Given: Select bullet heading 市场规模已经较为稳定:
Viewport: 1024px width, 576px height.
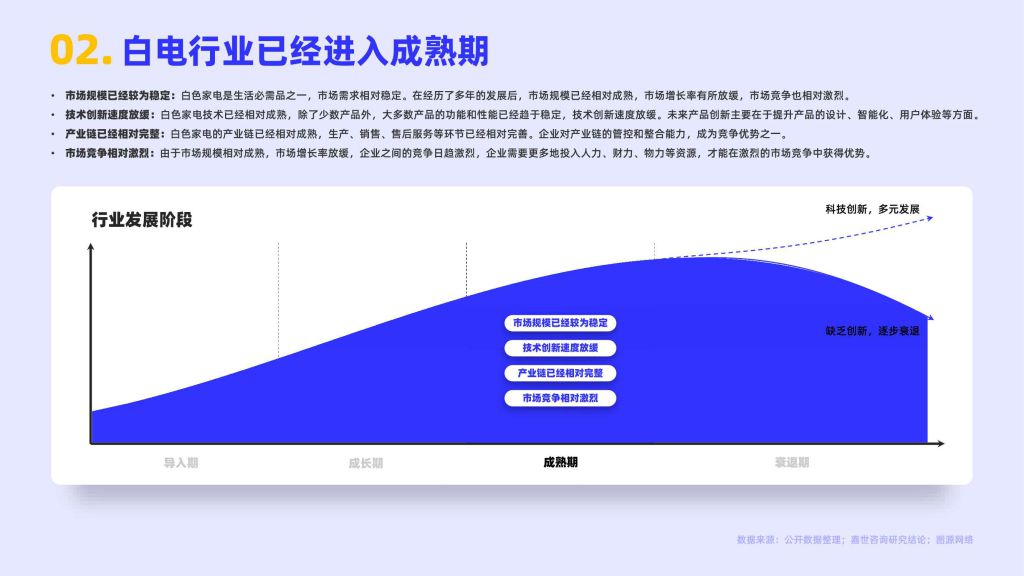Looking at the screenshot, I should (120, 96).
